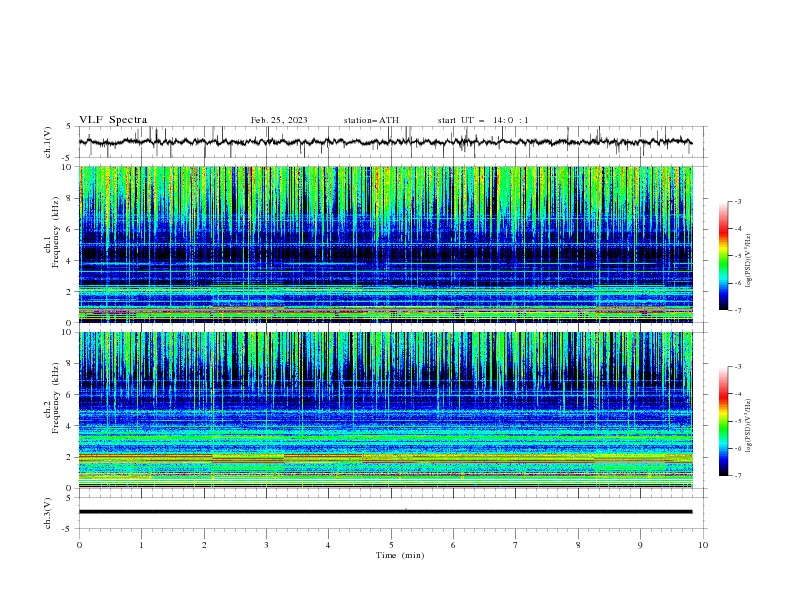Click time axis tick label '2'

click(204, 545)
